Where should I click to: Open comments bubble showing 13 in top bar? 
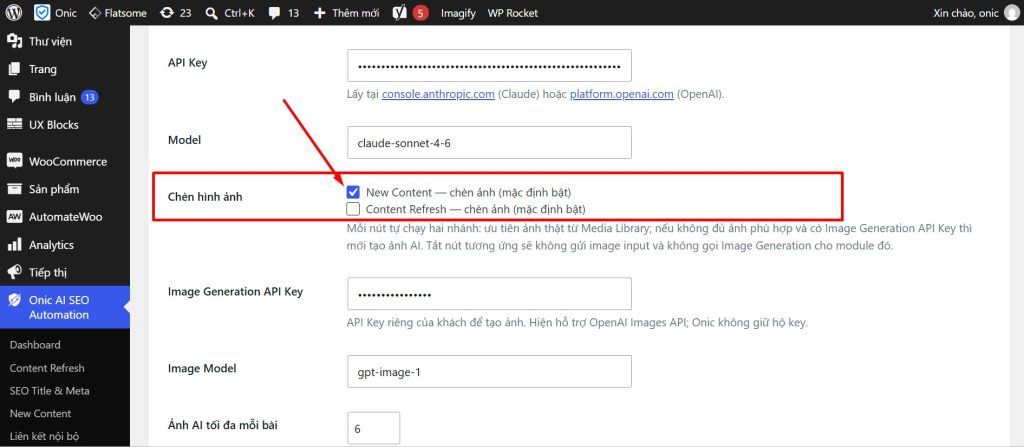(x=274, y=12)
